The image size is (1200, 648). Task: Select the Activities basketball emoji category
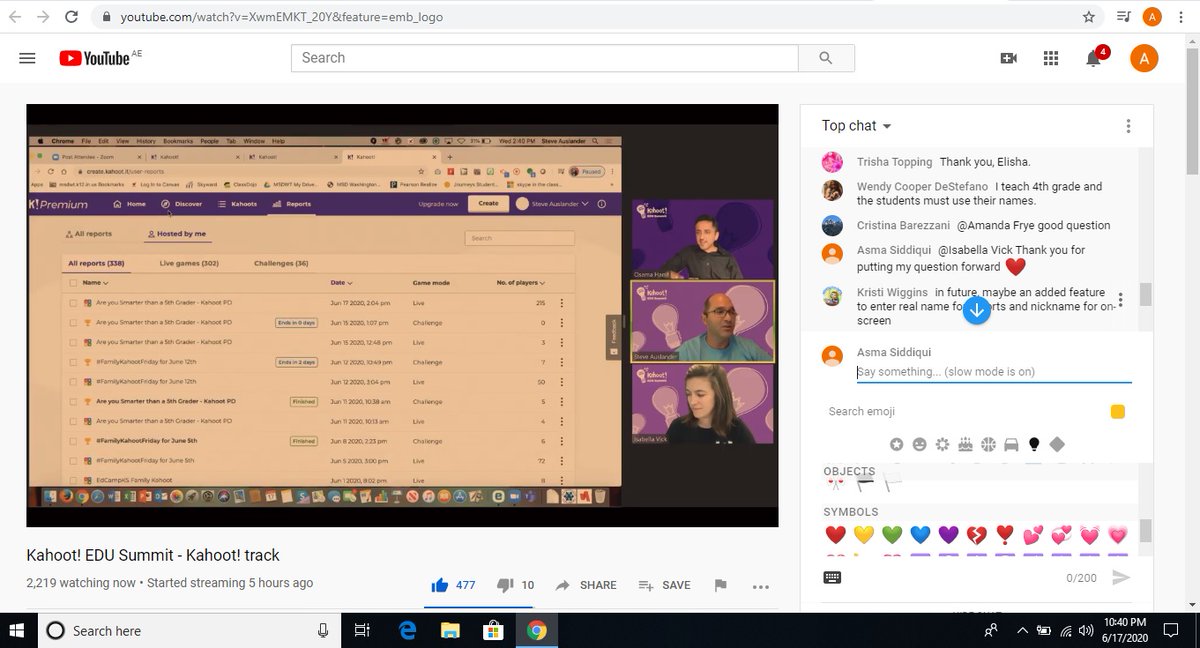988,444
